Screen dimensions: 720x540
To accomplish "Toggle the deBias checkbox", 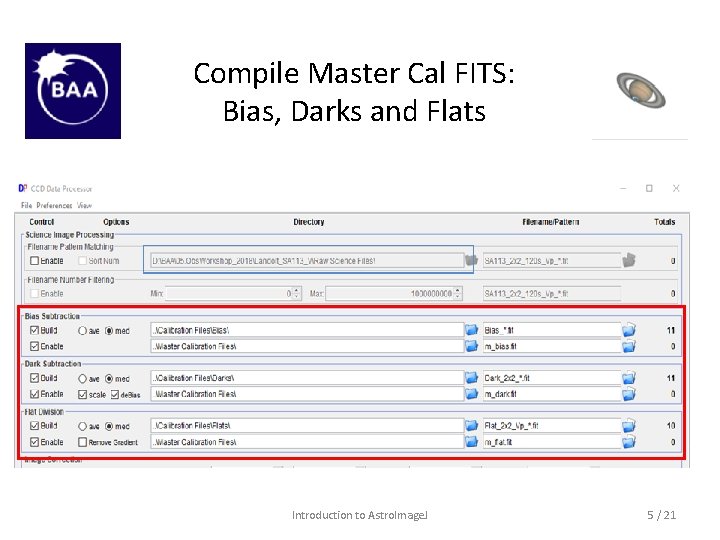I will click(115, 394).
